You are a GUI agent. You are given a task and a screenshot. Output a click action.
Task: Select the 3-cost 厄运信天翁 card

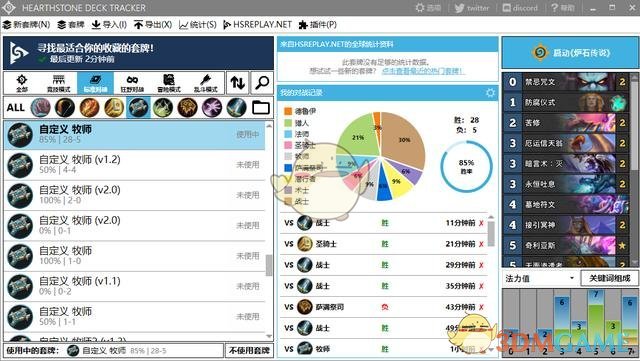pyautogui.click(x=566, y=143)
